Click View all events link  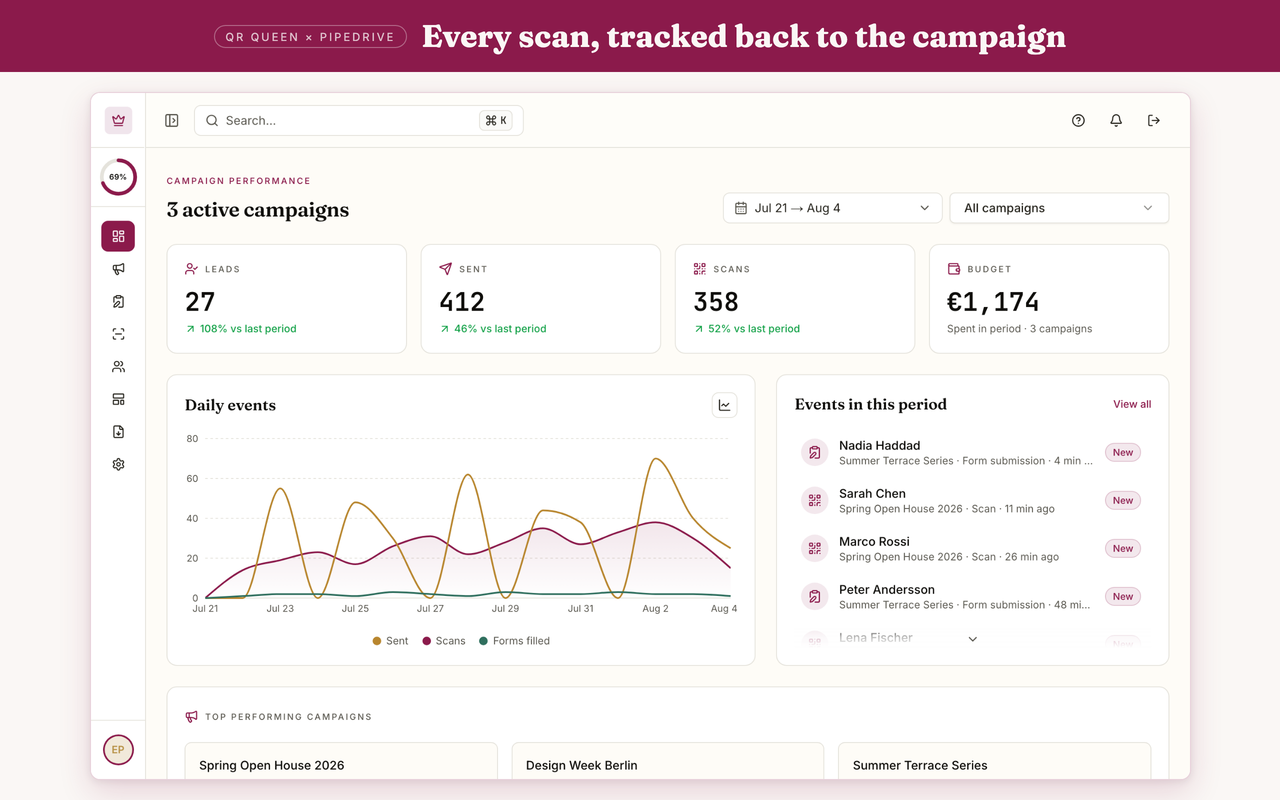click(1132, 404)
